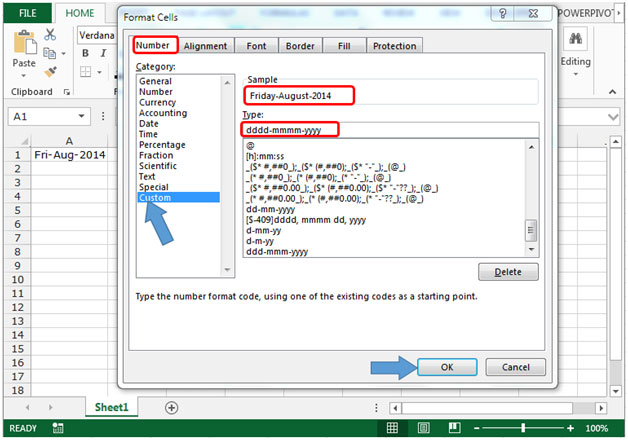Switch to the Number tab

153,45
